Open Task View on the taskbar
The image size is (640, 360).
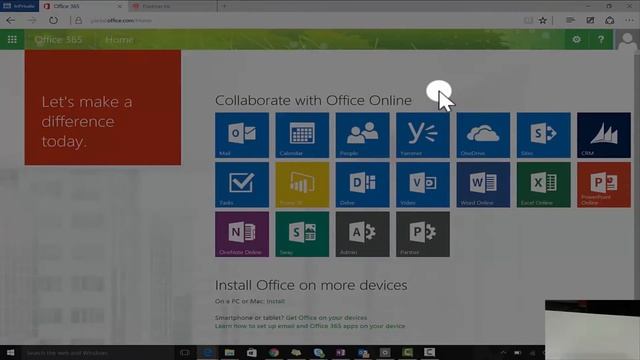click(x=184, y=353)
